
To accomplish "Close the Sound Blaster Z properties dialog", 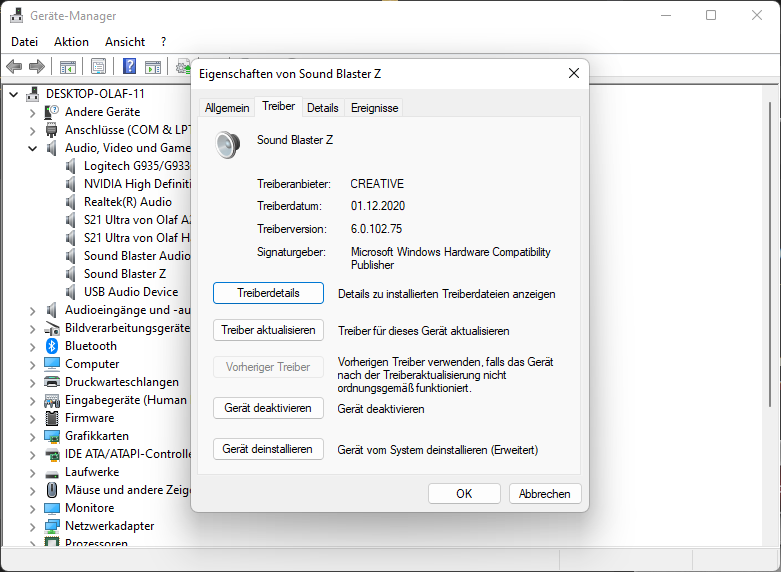I will coord(574,73).
